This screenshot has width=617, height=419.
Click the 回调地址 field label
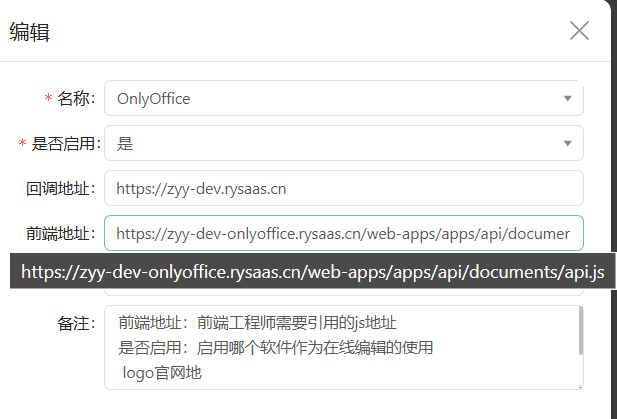pos(61,188)
